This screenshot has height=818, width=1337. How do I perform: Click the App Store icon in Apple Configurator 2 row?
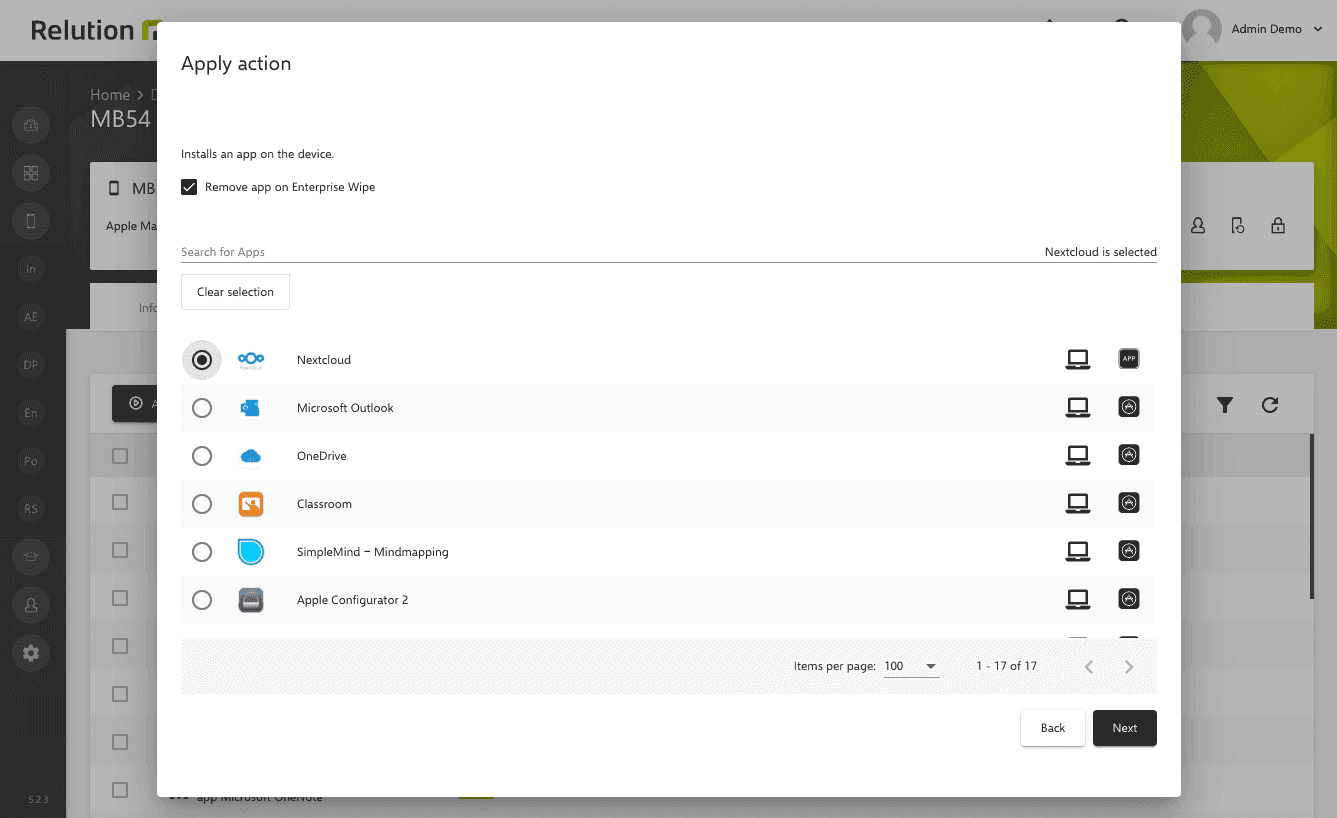tap(1129, 599)
